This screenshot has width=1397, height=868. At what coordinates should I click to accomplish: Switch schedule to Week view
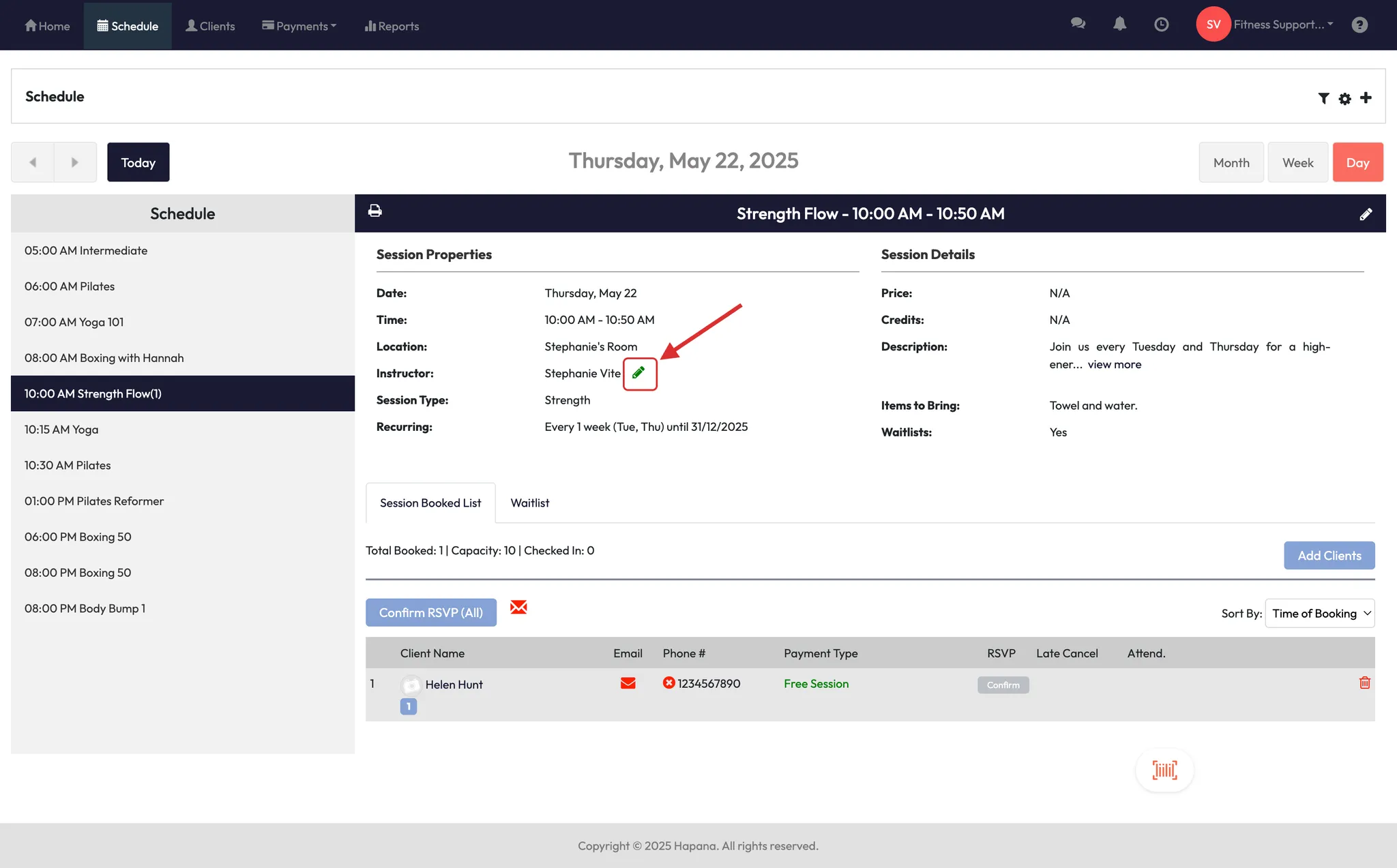pyautogui.click(x=1297, y=162)
